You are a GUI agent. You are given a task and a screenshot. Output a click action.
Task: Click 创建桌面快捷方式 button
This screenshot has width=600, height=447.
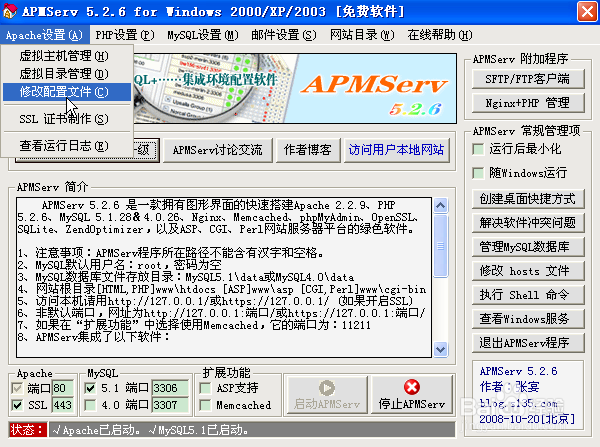[x=528, y=199]
